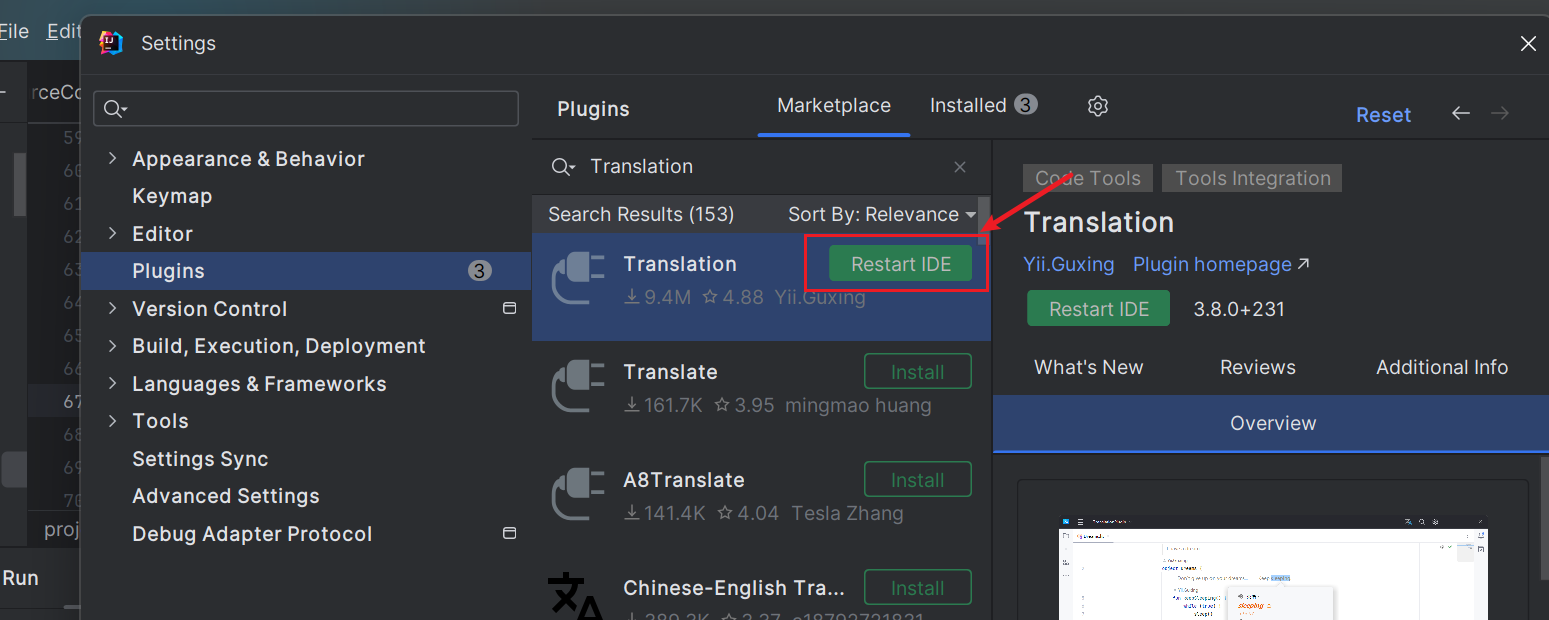Screen dimensions: 1549x620
Task: Click the settings search magnifier icon
Action: click(x=115, y=109)
